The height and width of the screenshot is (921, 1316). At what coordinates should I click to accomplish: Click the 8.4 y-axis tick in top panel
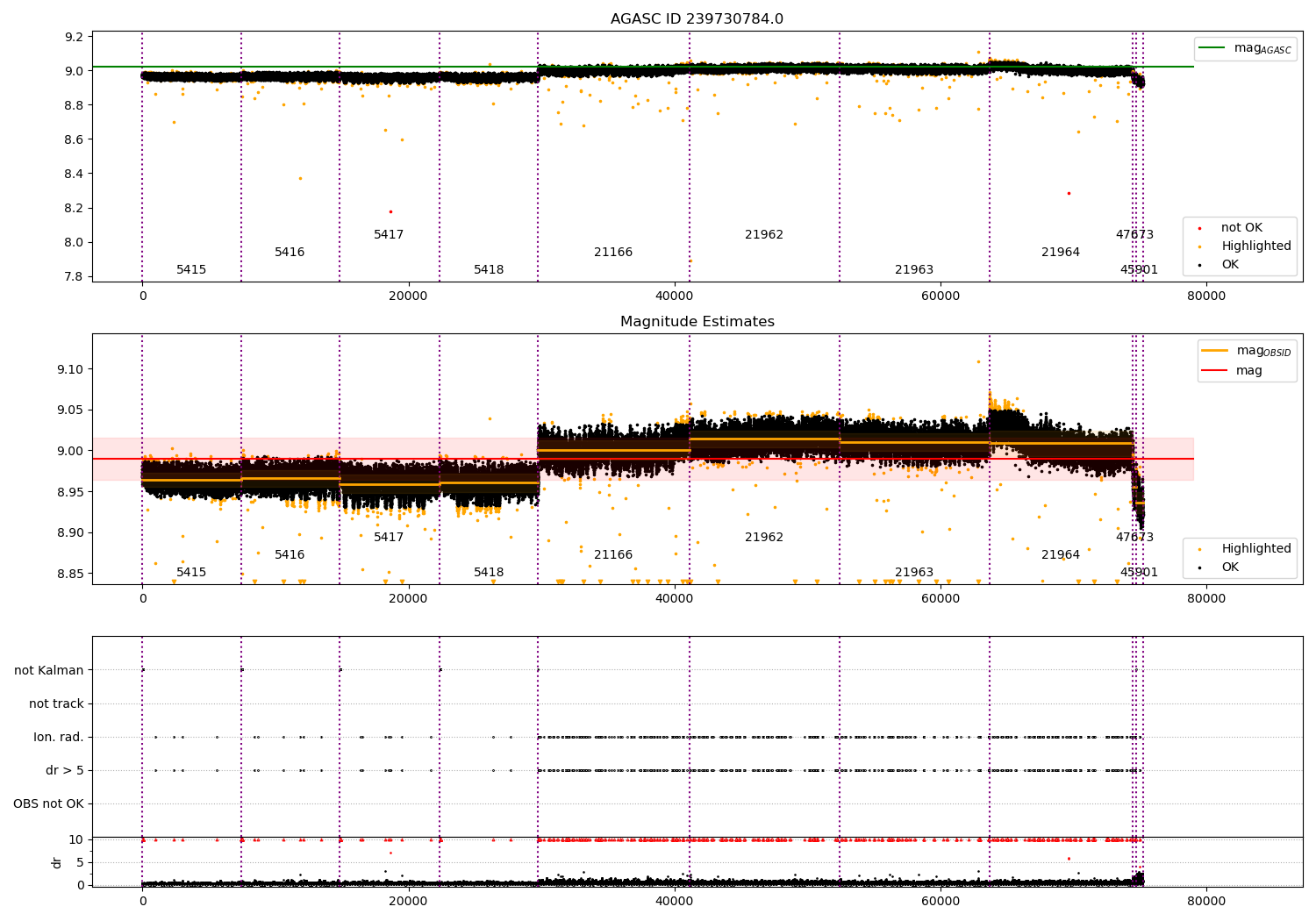tap(75, 174)
